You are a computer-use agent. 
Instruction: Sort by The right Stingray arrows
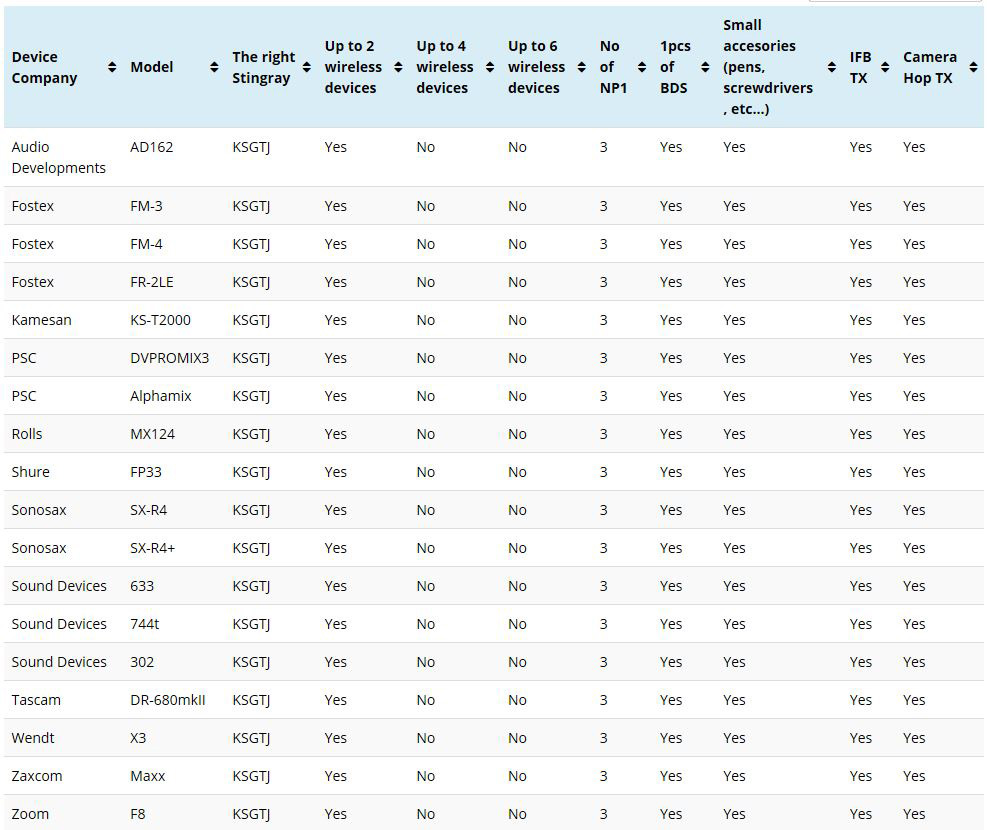(307, 67)
